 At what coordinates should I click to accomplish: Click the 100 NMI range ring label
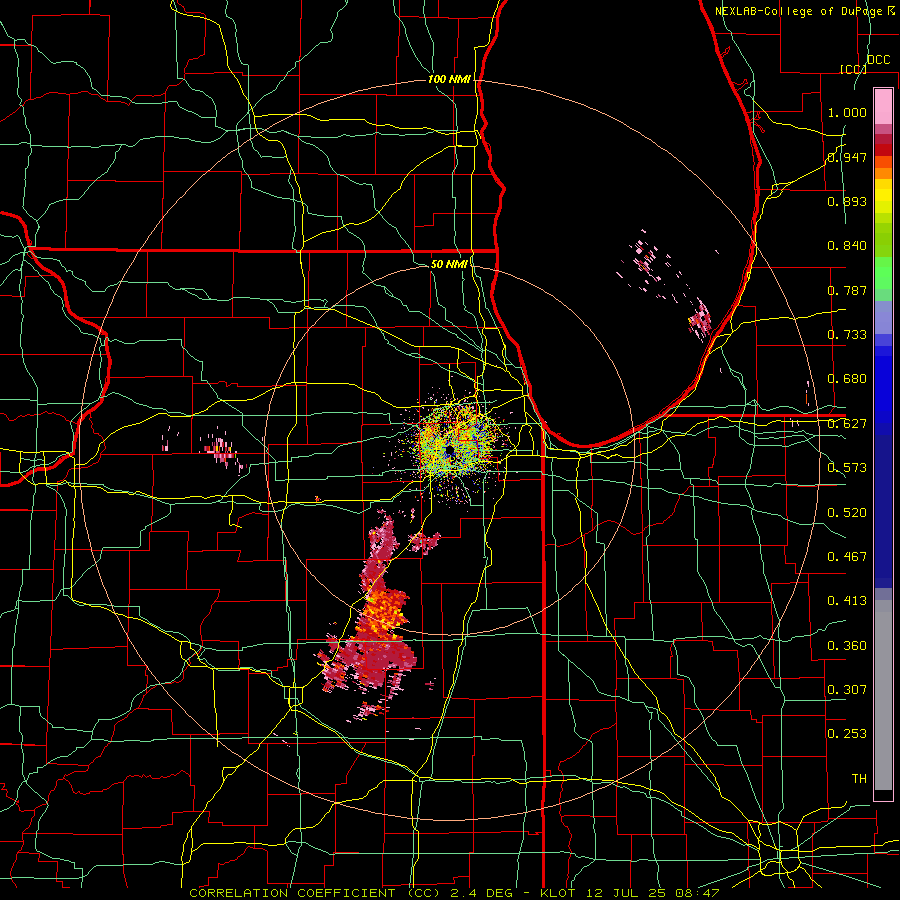tap(449, 79)
